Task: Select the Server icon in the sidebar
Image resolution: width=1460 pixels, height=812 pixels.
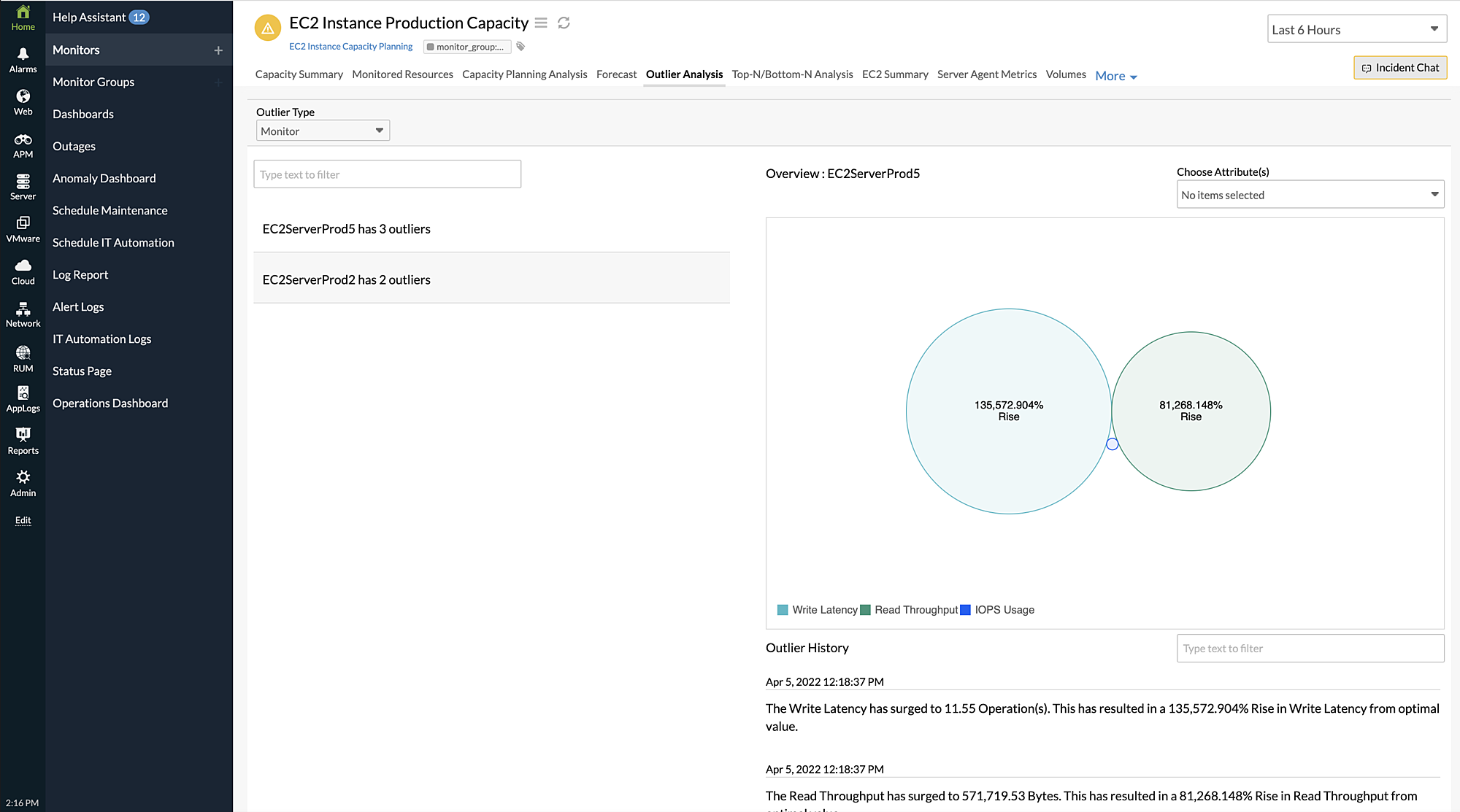Action: click(x=23, y=184)
